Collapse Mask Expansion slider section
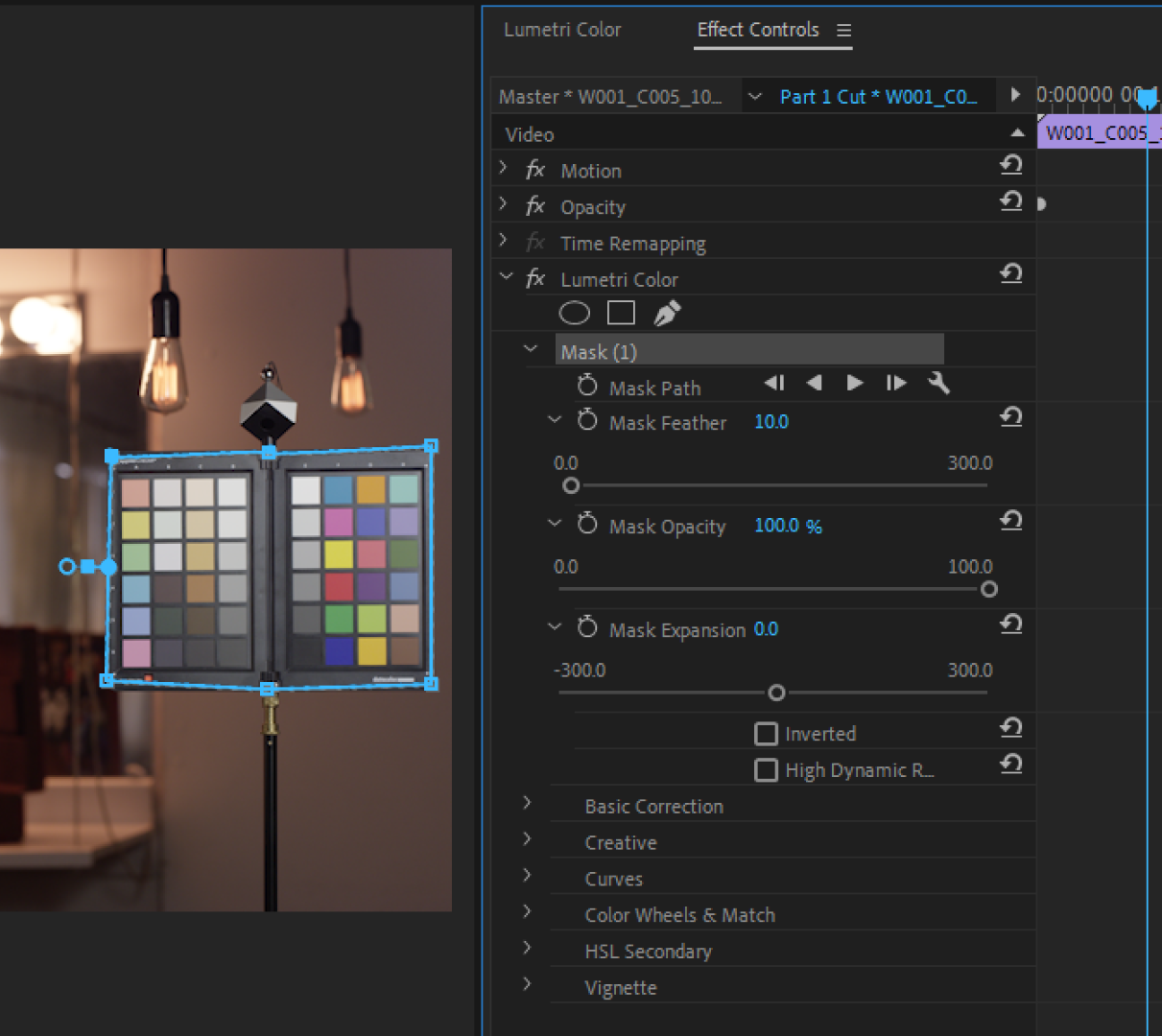 coord(554,627)
